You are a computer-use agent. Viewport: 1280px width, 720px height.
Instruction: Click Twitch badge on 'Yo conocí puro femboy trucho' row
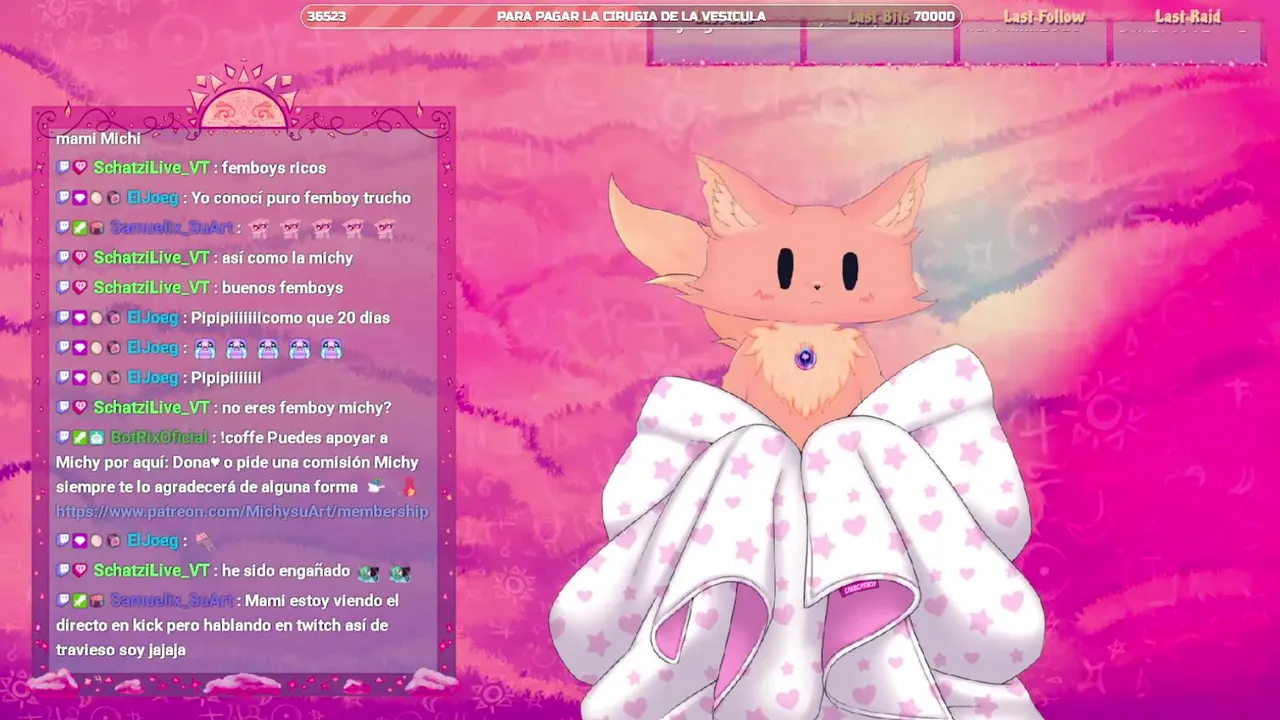[63, 198]
